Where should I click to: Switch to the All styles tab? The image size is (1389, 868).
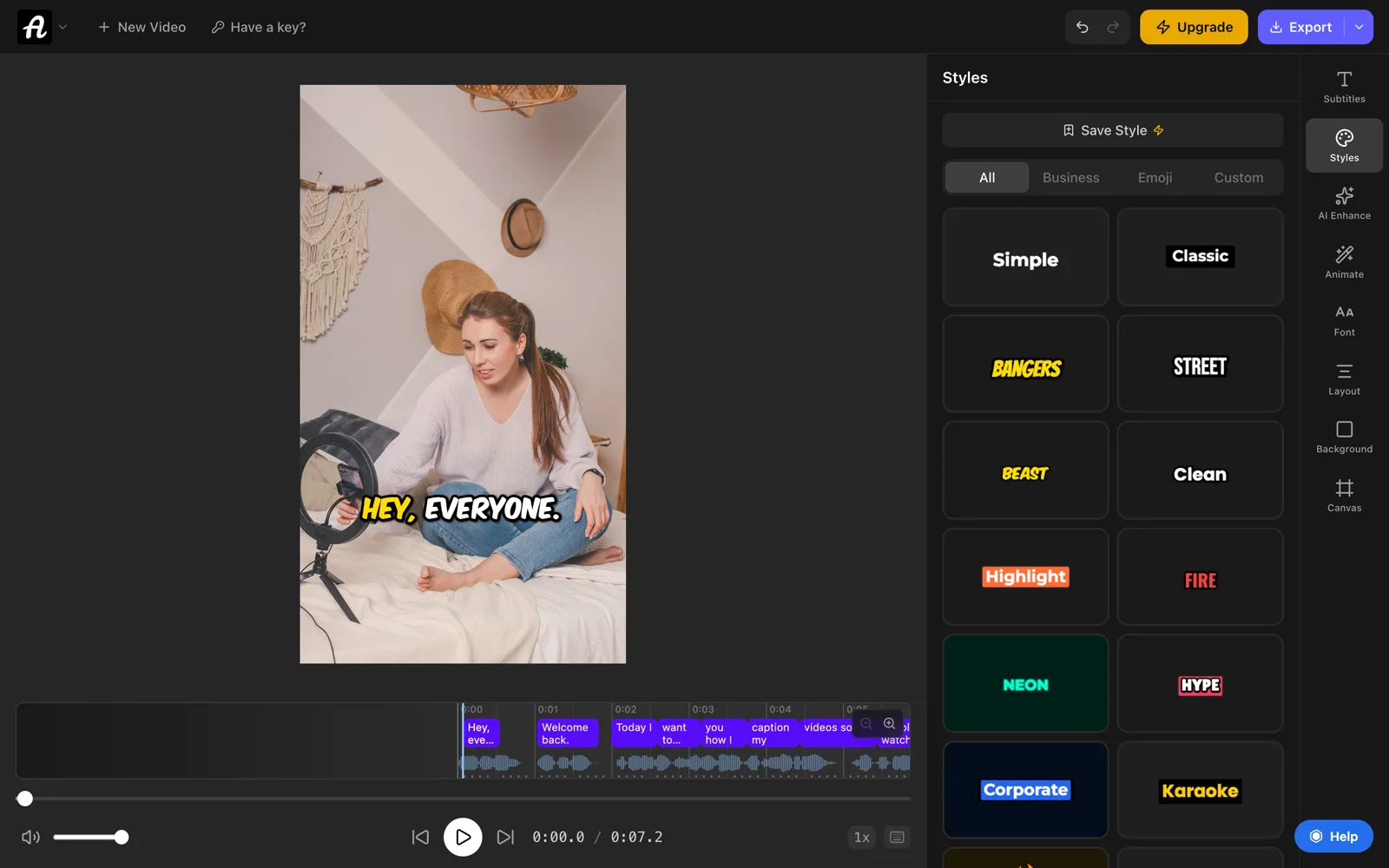point(987,177)
